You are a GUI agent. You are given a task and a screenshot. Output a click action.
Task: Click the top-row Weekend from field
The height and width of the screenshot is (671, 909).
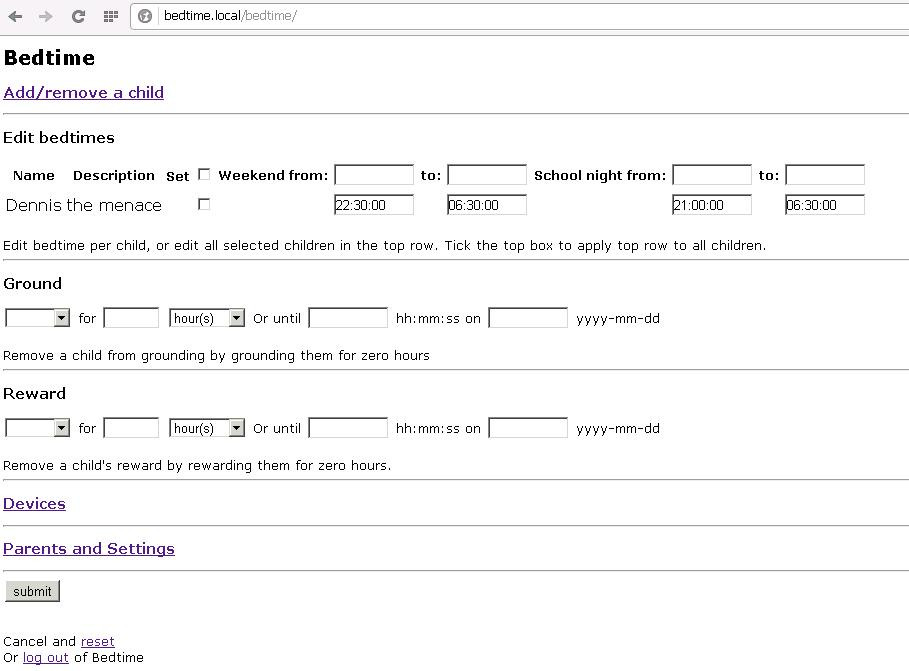pyautogui.click(x=374, y=175)
